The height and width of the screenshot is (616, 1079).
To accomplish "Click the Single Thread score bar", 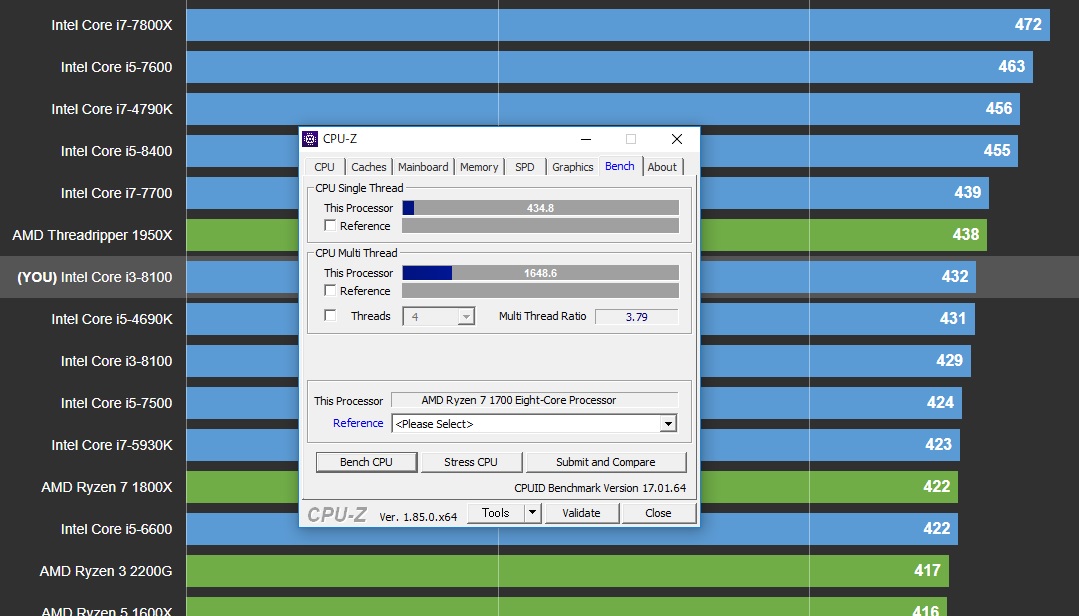I will 540,208.
